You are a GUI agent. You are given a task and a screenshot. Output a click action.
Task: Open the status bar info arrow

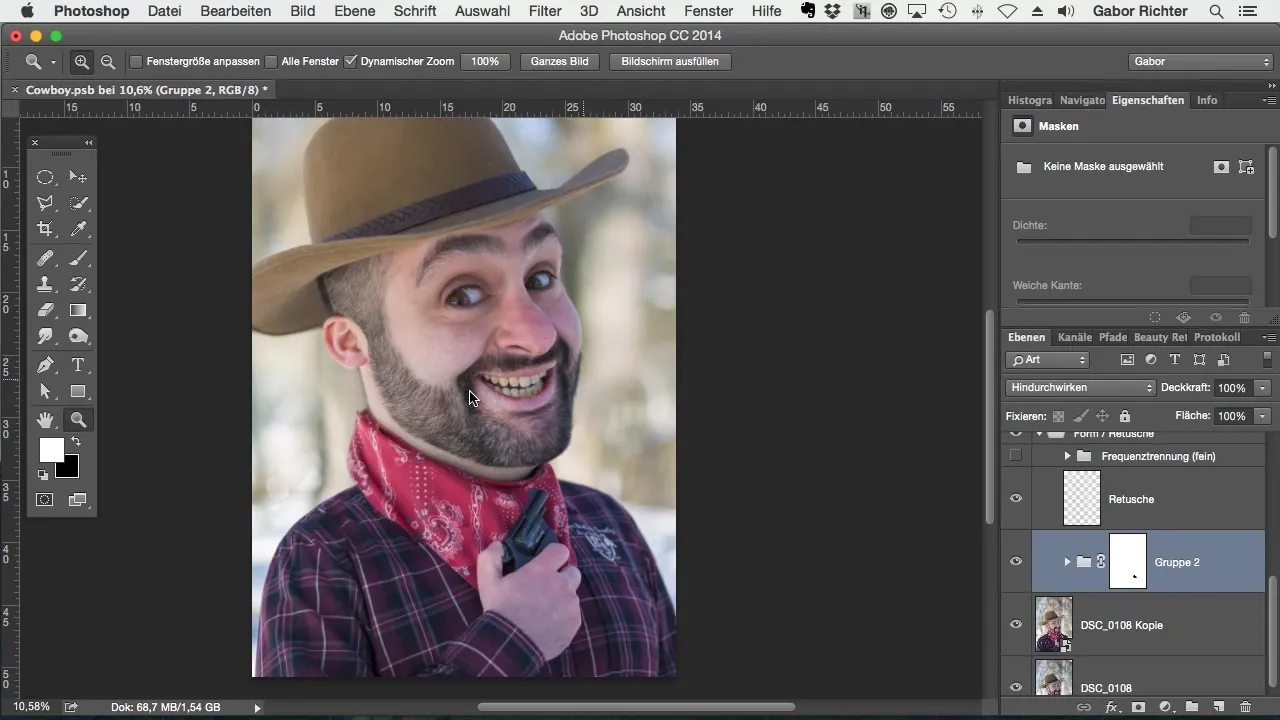pyautogui.click(x=257, y=708)
